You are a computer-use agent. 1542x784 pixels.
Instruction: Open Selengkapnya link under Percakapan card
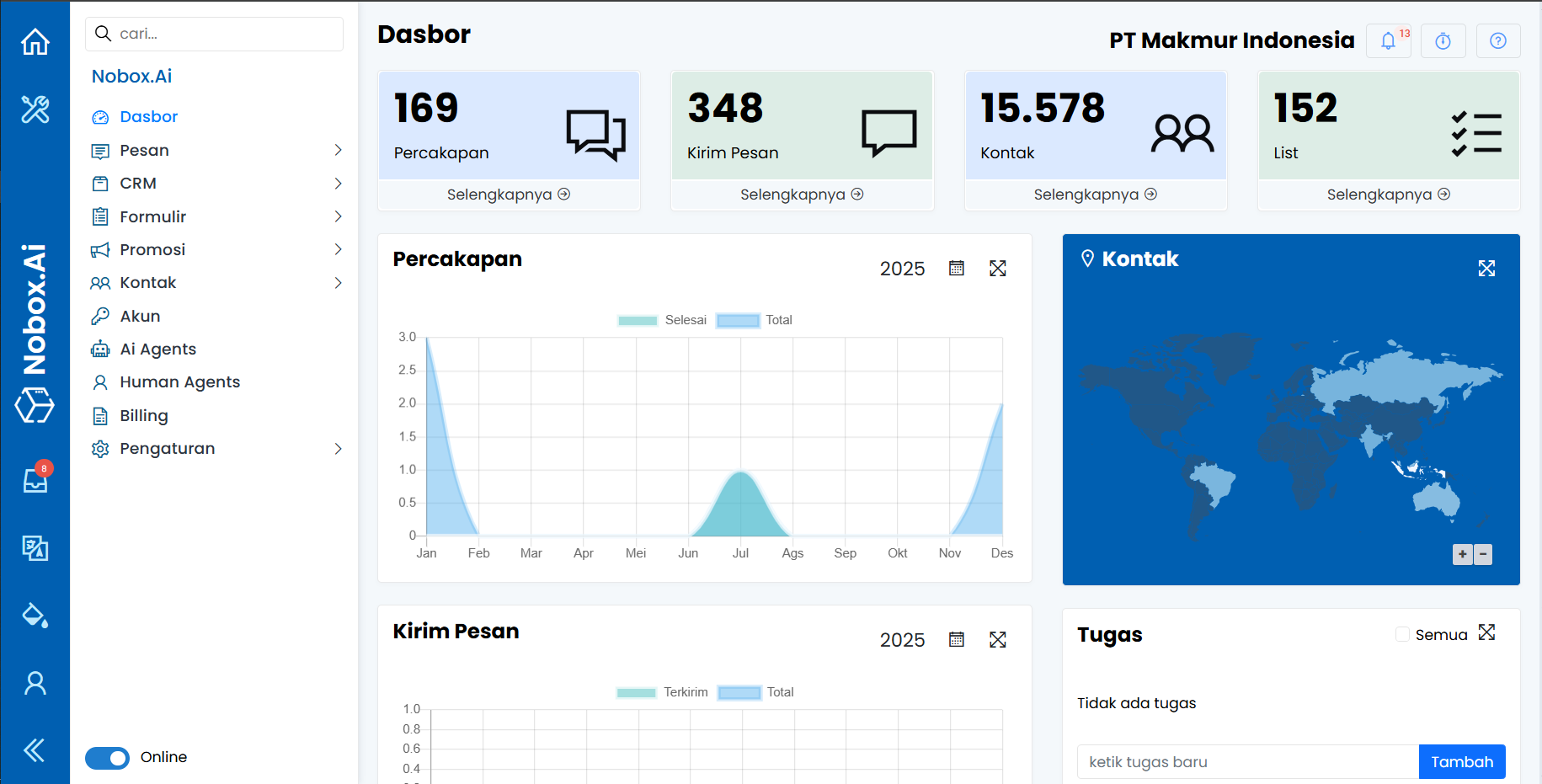tap(508, 195)
